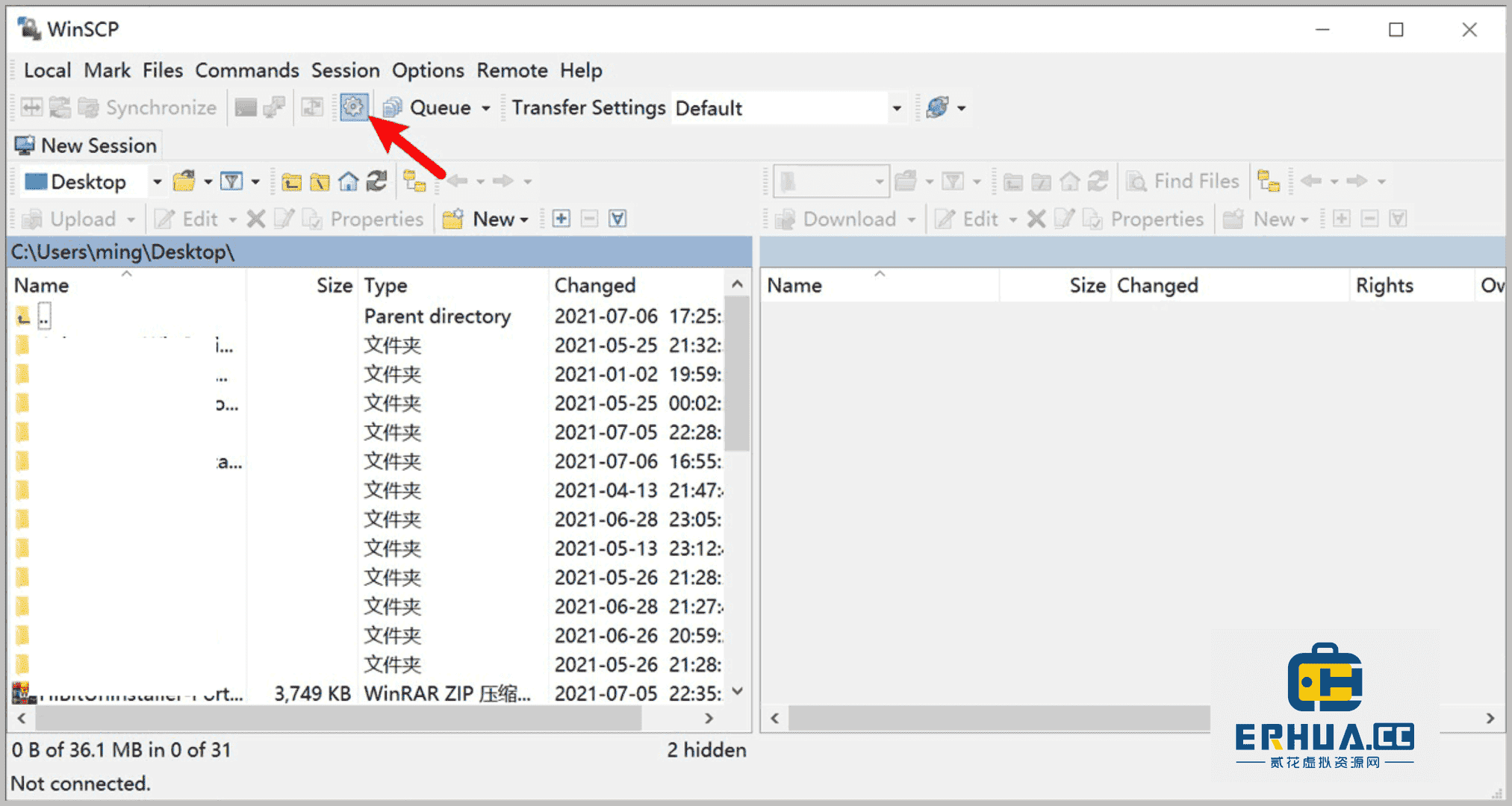Image resolution: width=1512 pixels, height=806 pixels.
Task: Click the Find Files button
Action: pos(1183,181)
